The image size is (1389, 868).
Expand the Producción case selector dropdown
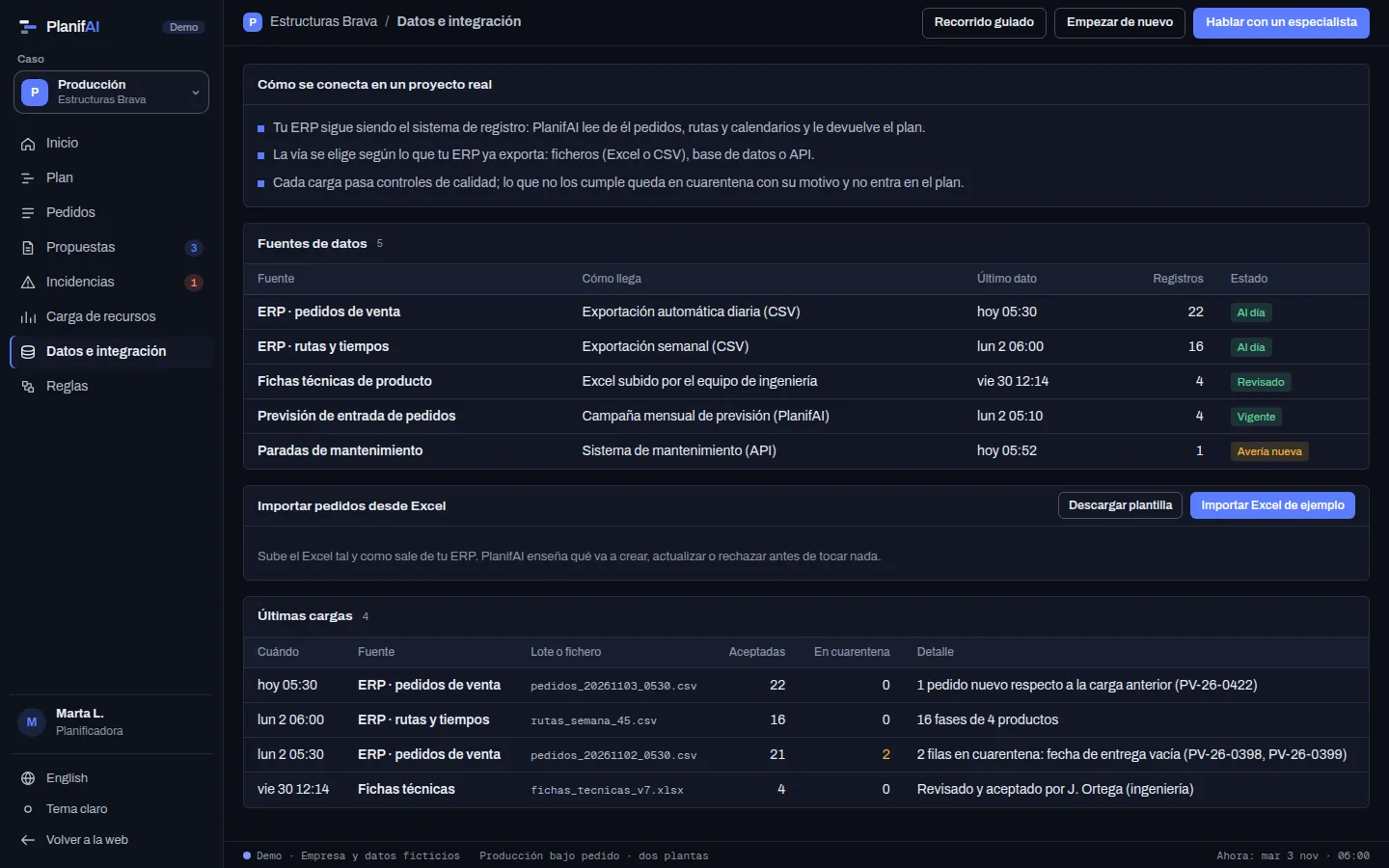(111, 92)
